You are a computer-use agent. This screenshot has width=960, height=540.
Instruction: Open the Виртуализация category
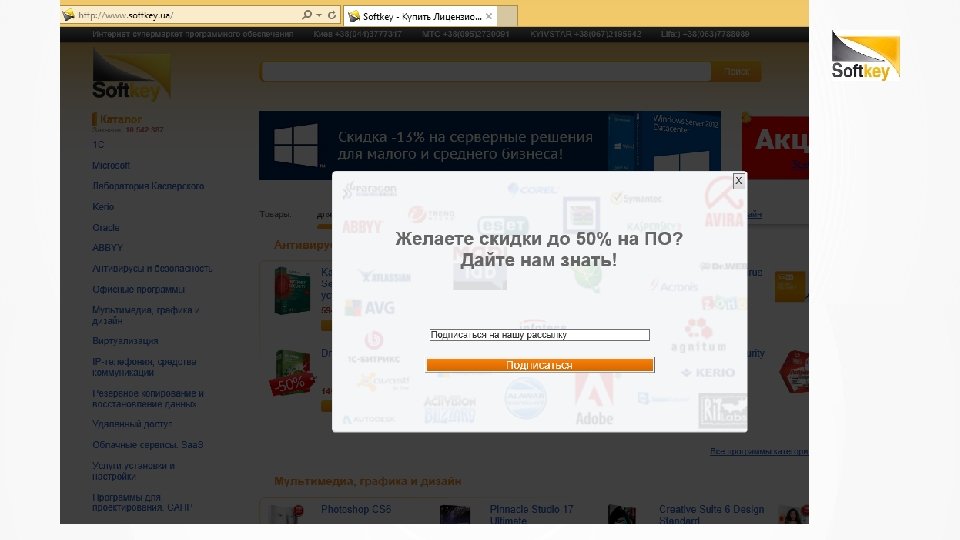coord(125,341)
